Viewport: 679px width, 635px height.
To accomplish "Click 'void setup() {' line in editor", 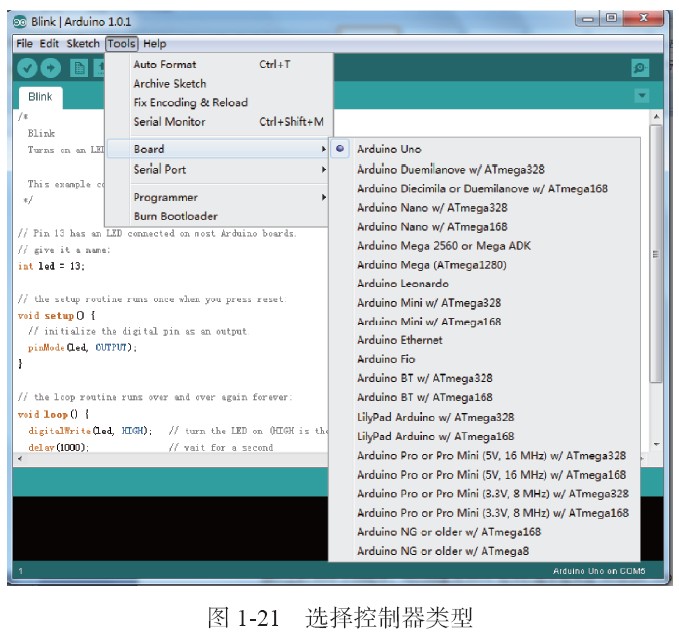I will click(x=57, y=316).
